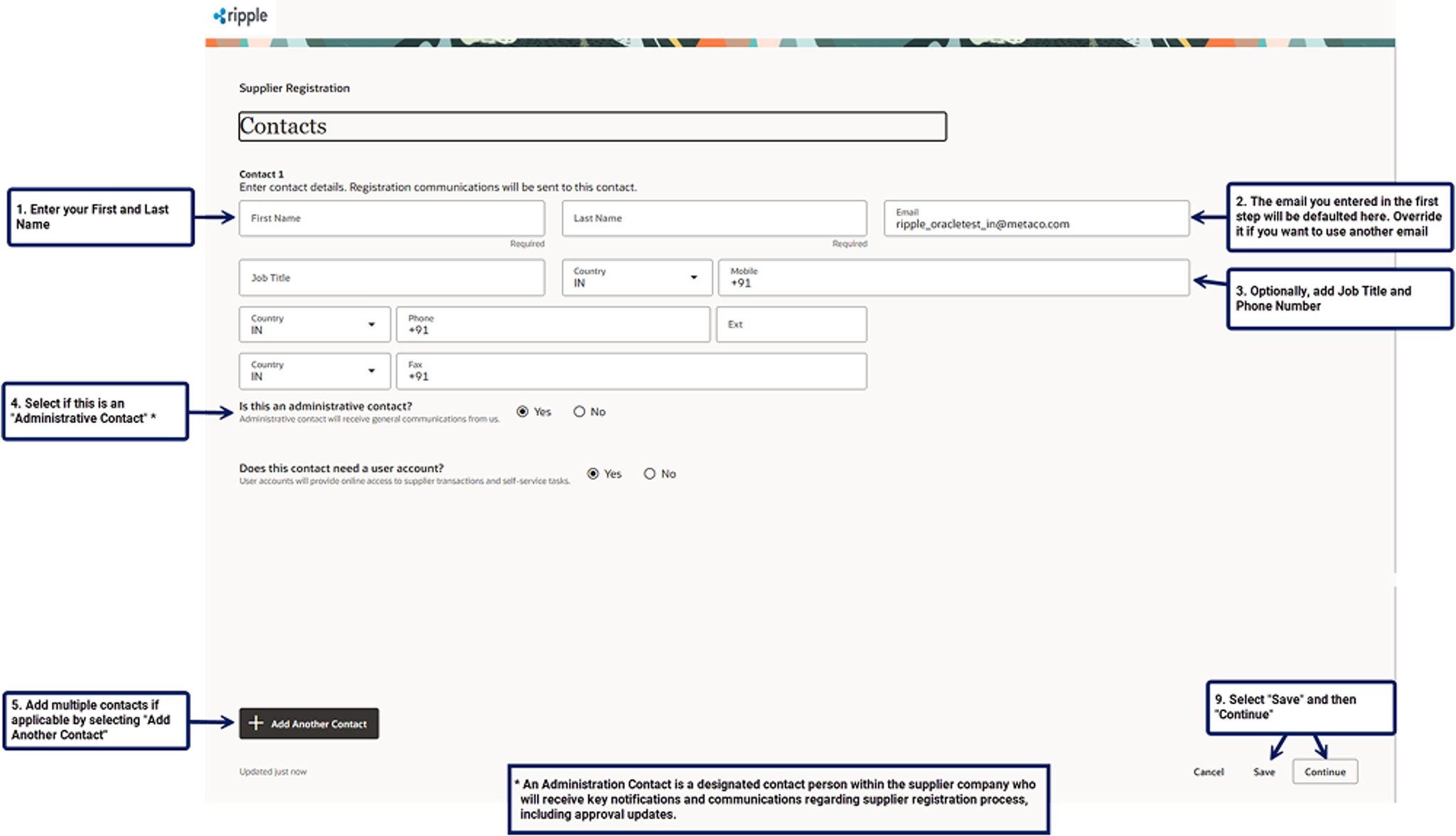Select Yes for user account needed
1456x836 pixels.
tap(593, 473)
